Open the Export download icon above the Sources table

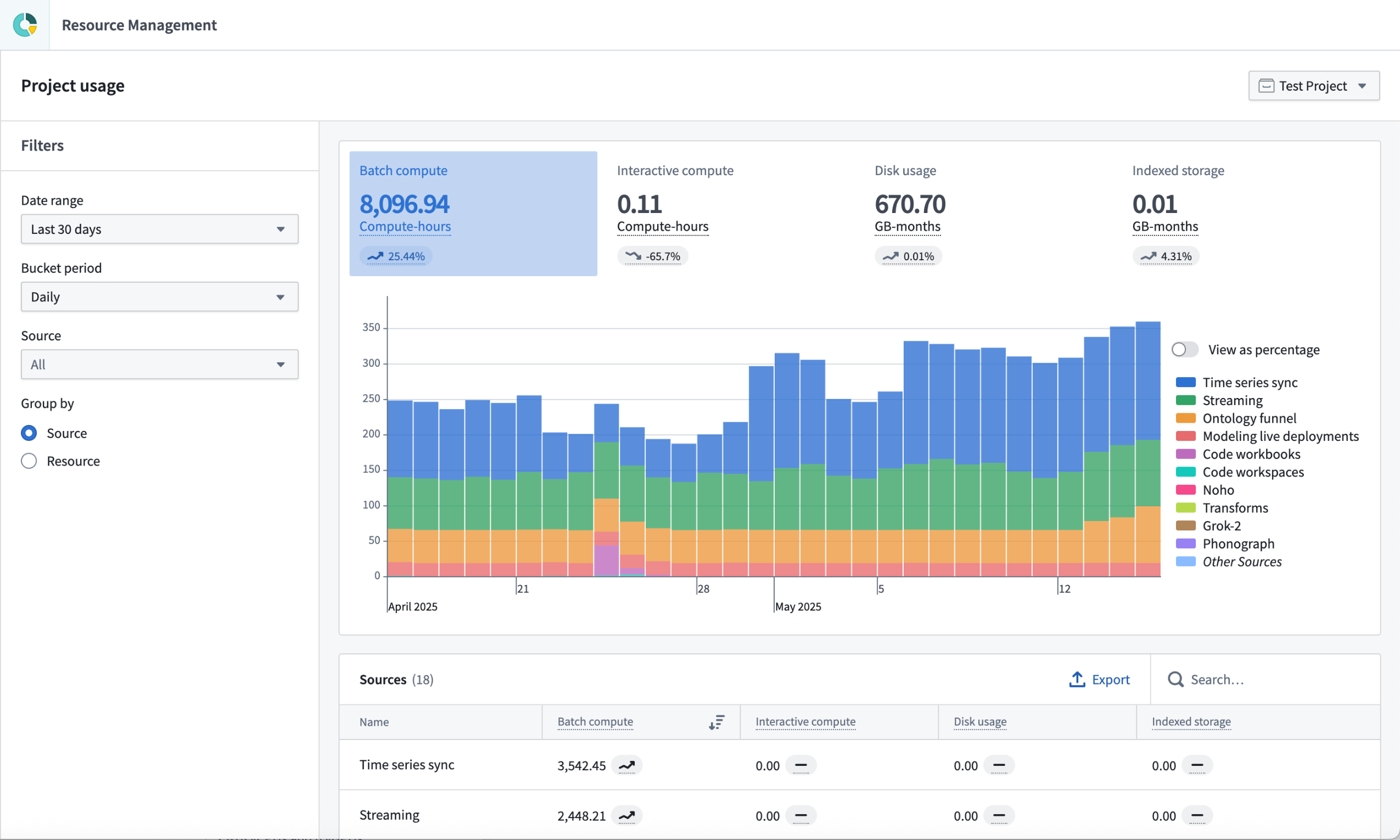point(1076,679)
